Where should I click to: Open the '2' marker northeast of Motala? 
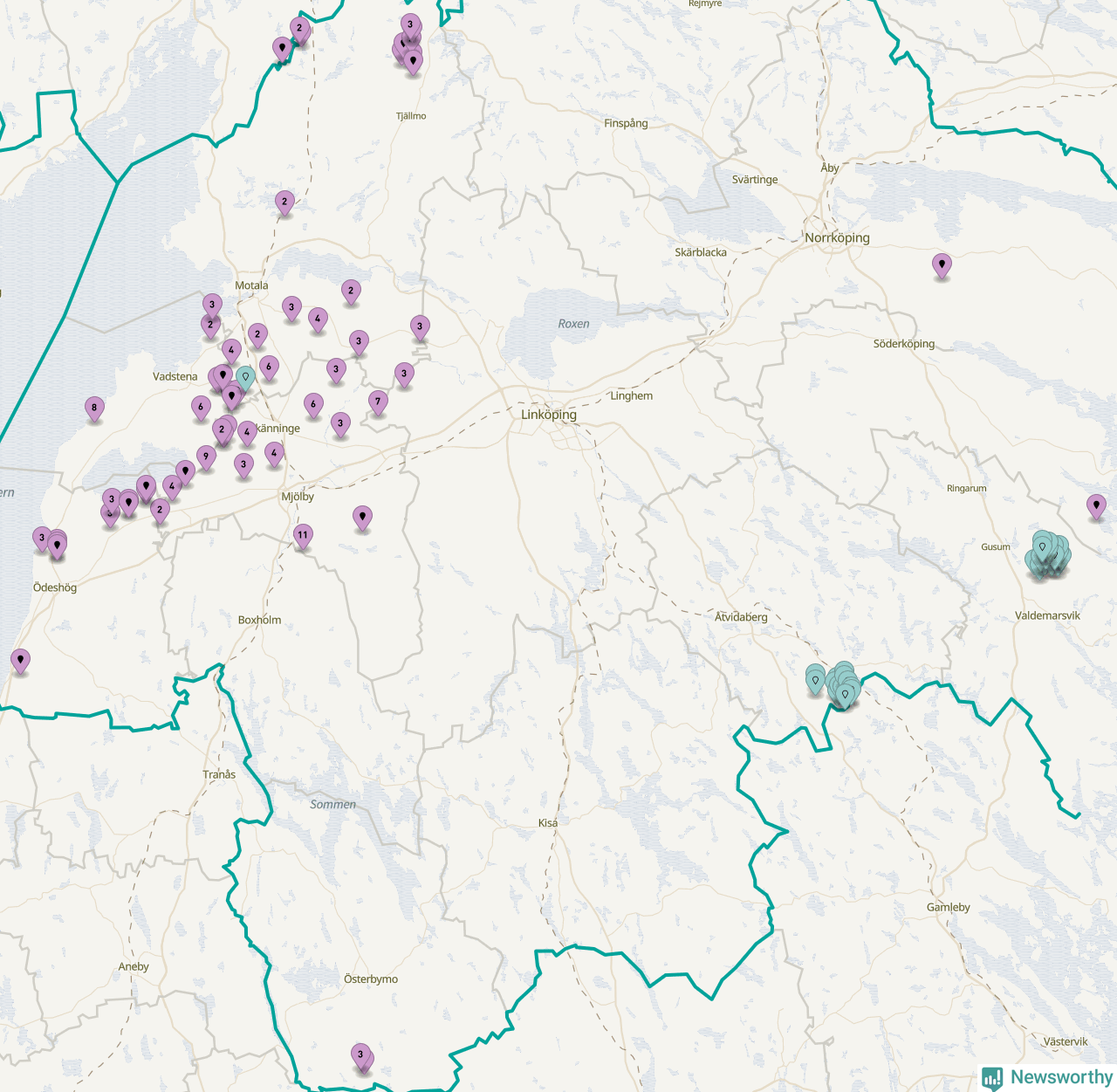[x=351, y=292]
